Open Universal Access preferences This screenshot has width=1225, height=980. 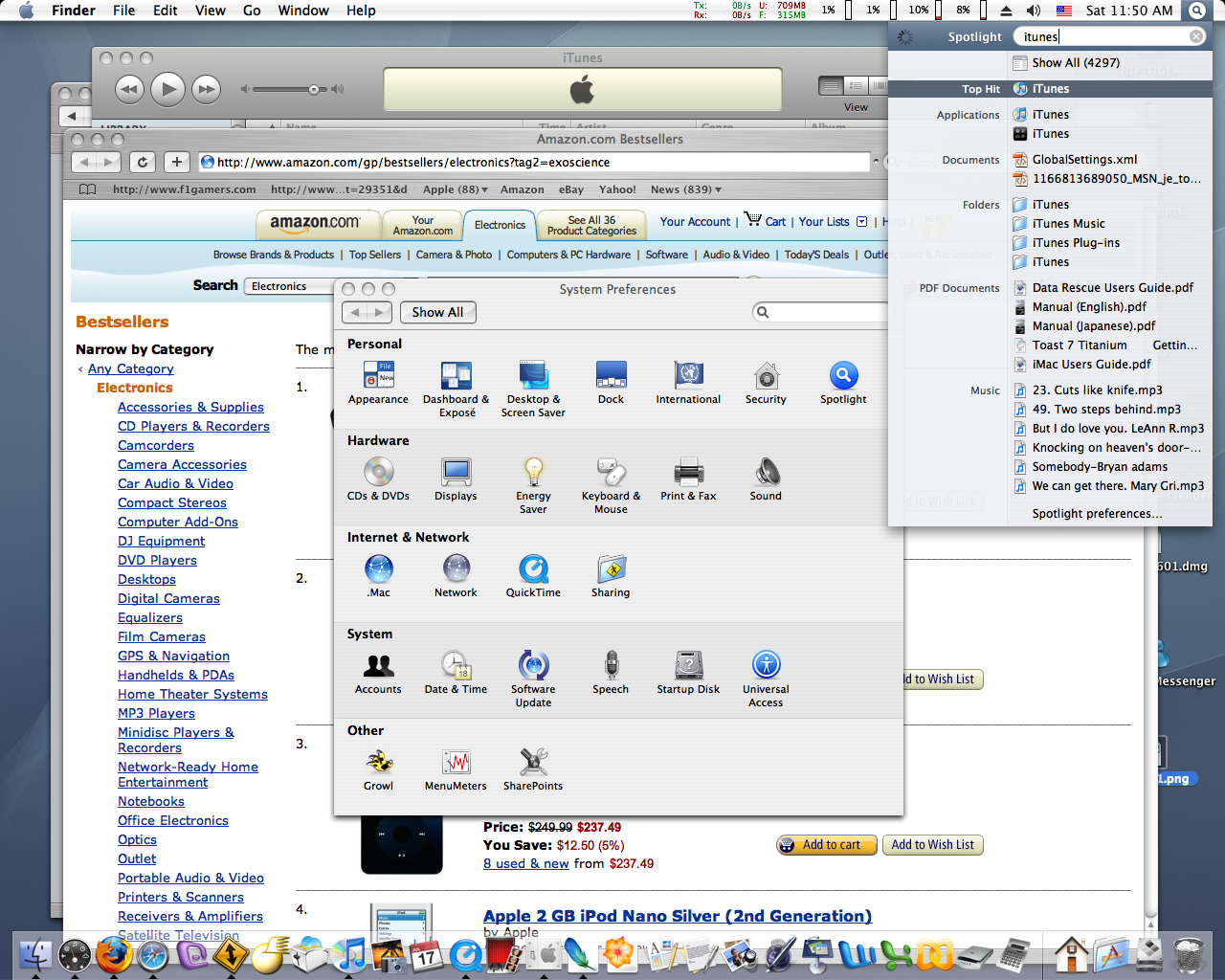(x=766, y=679)
